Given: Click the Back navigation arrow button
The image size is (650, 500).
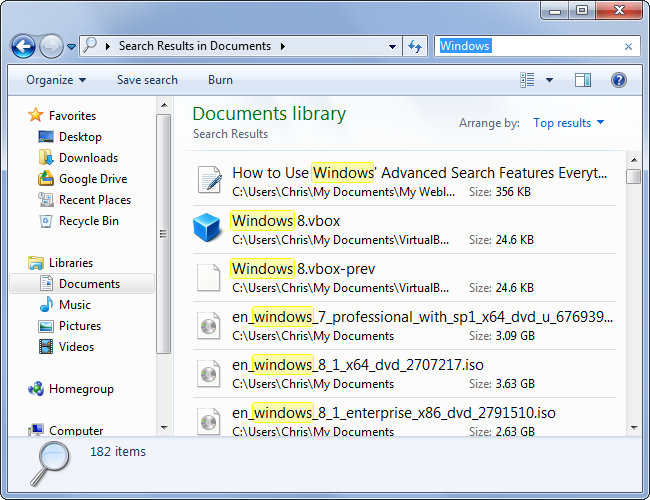Looking at the screenshot, I should [24, 46].
